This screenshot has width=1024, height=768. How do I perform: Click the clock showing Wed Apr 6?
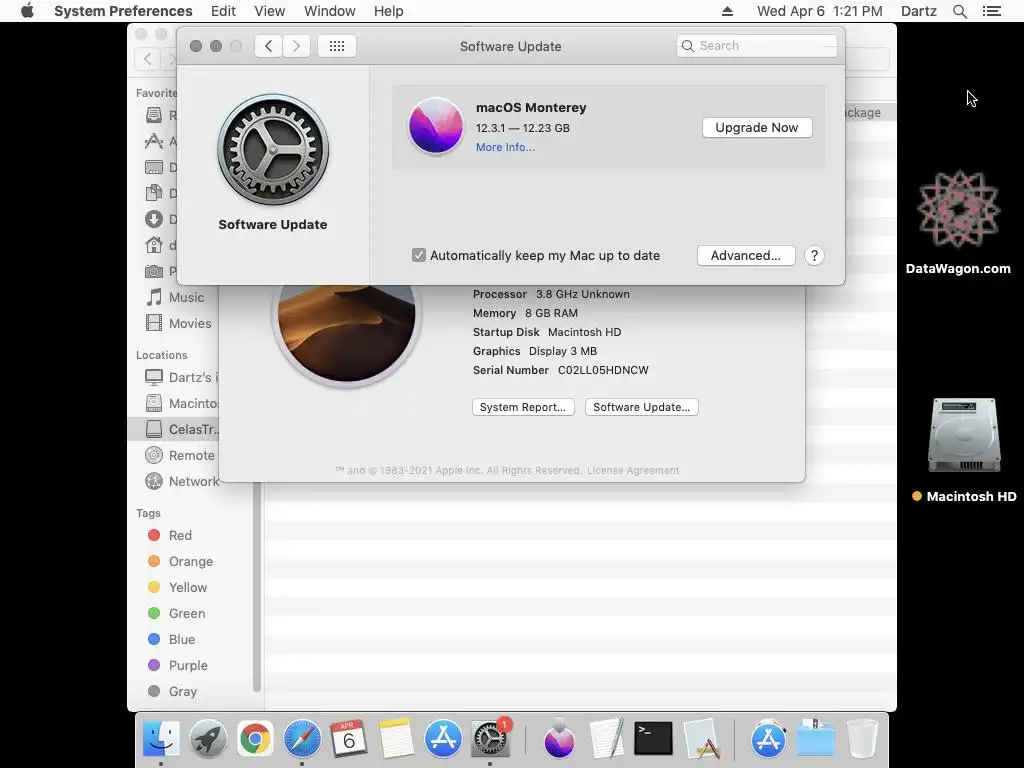(820, 11)
